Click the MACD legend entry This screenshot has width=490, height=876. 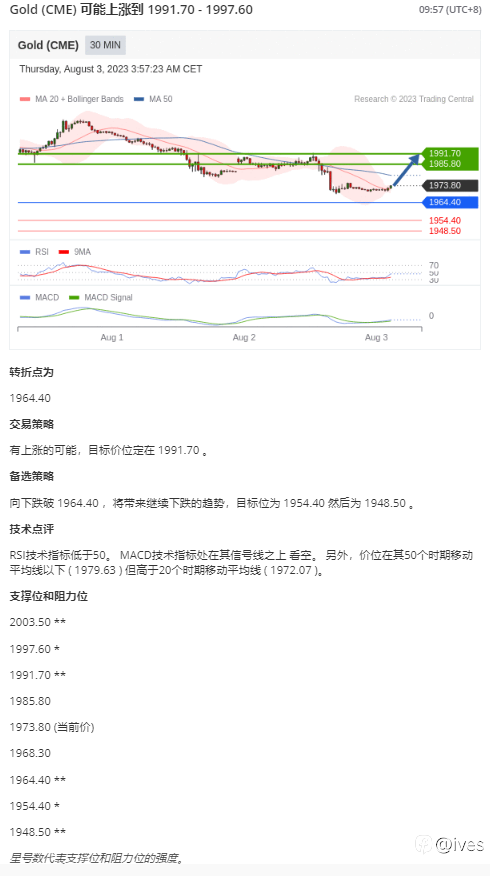(39, 297)
